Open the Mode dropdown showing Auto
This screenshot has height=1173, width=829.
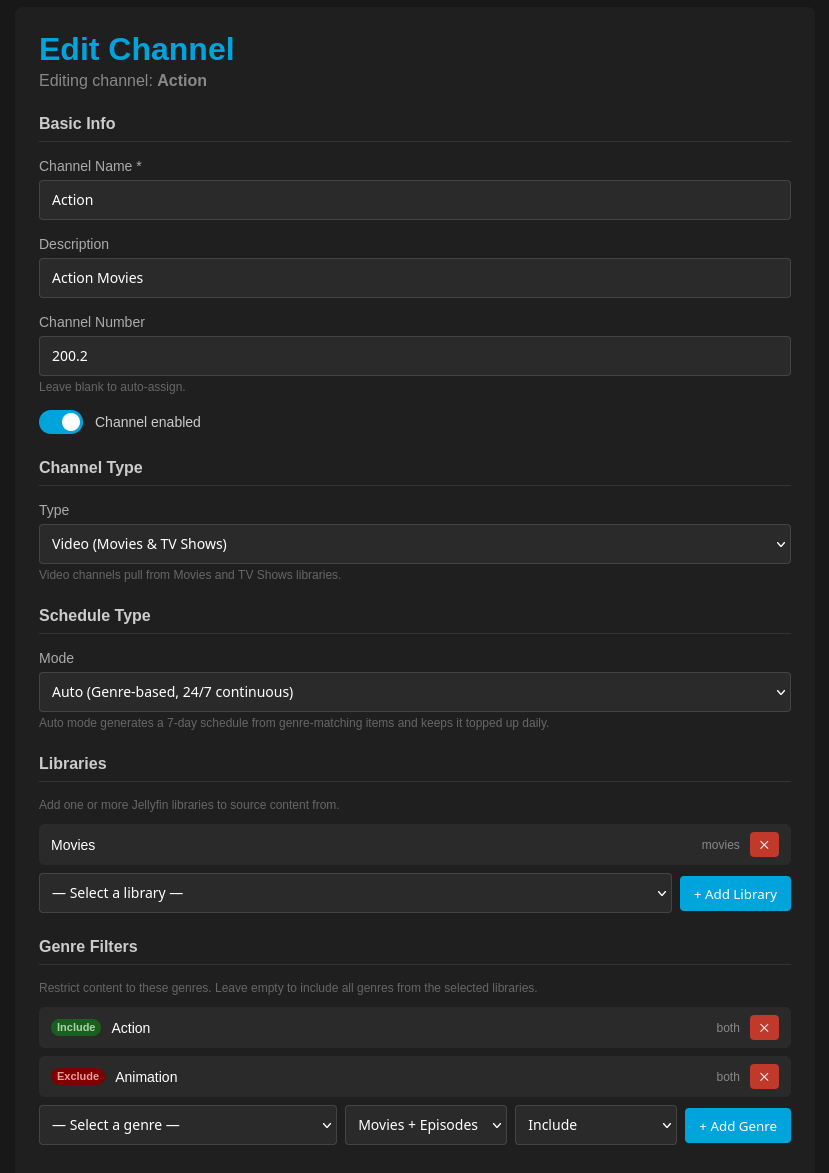[414, 691]
